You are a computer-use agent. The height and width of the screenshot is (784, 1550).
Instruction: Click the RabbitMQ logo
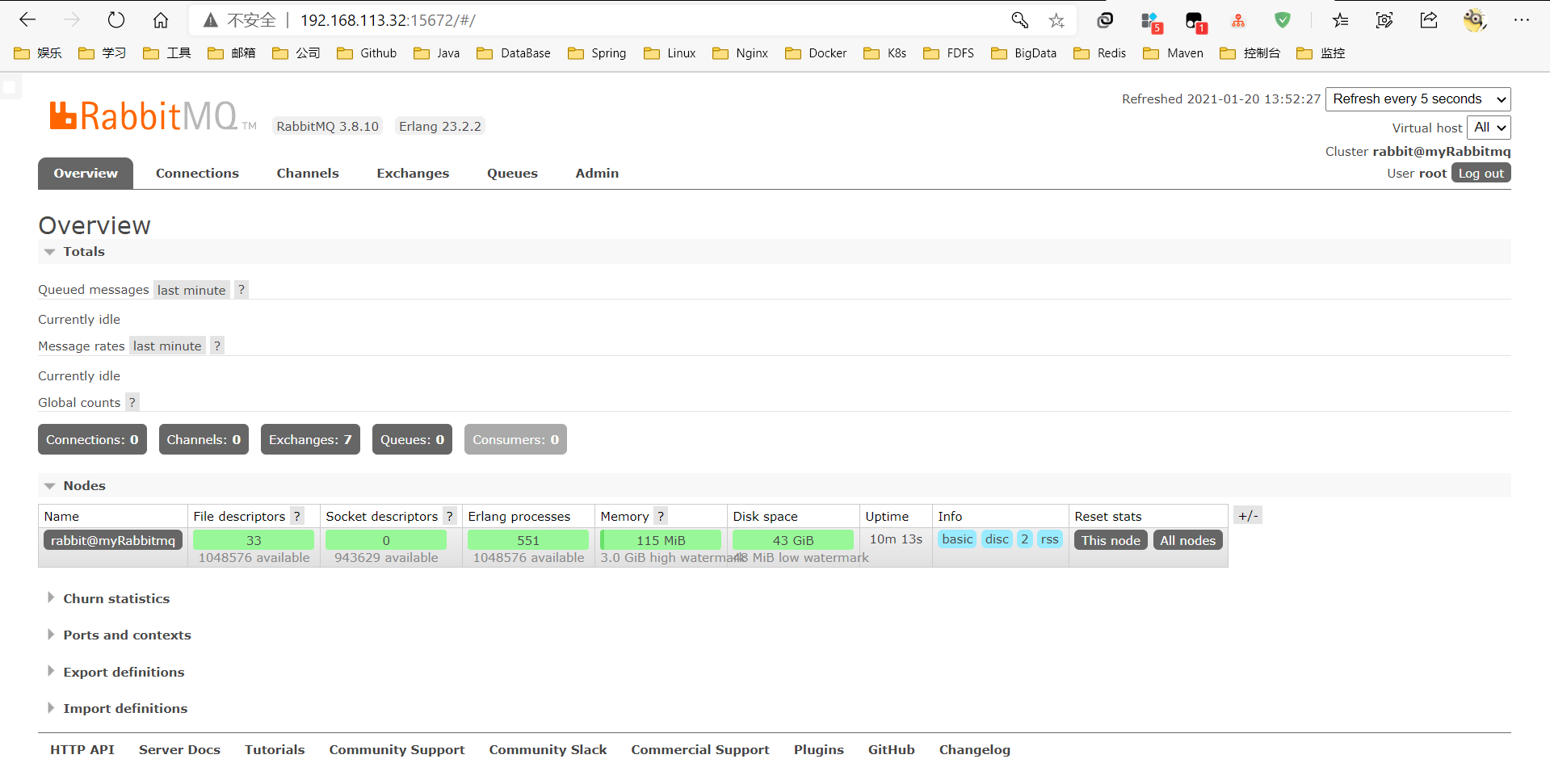click(152, 116)
